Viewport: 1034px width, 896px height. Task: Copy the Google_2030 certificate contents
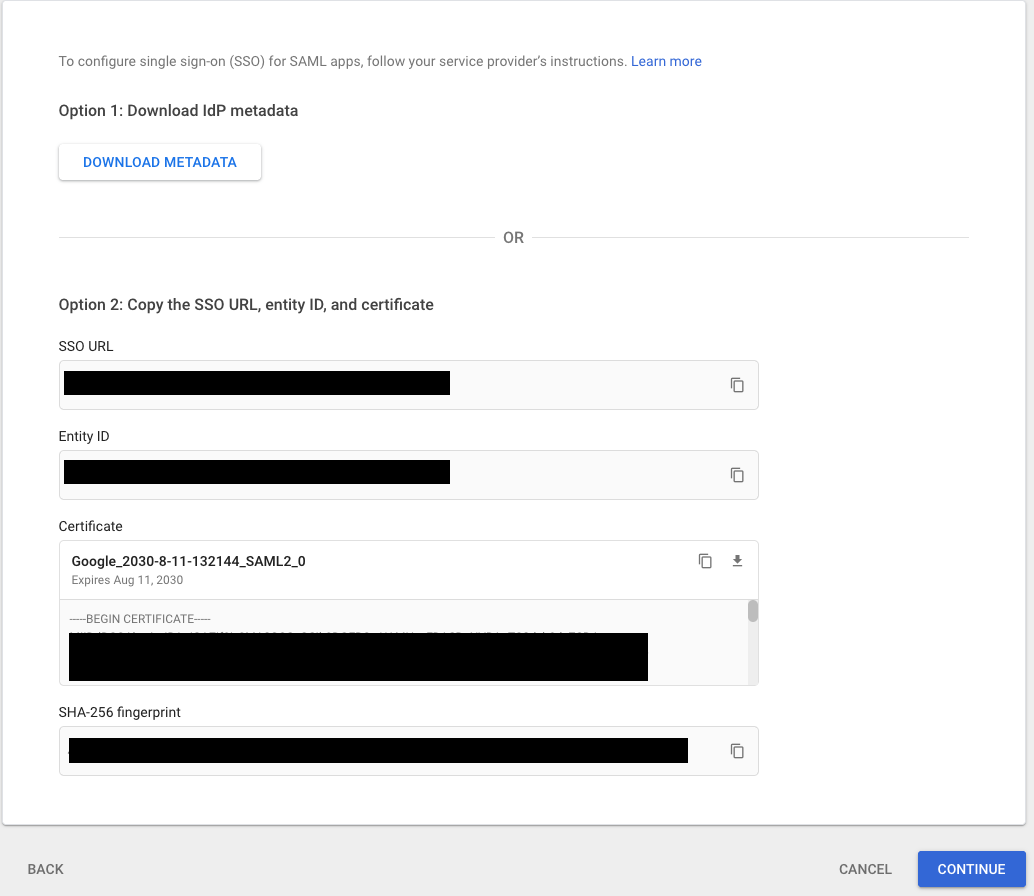705,561
